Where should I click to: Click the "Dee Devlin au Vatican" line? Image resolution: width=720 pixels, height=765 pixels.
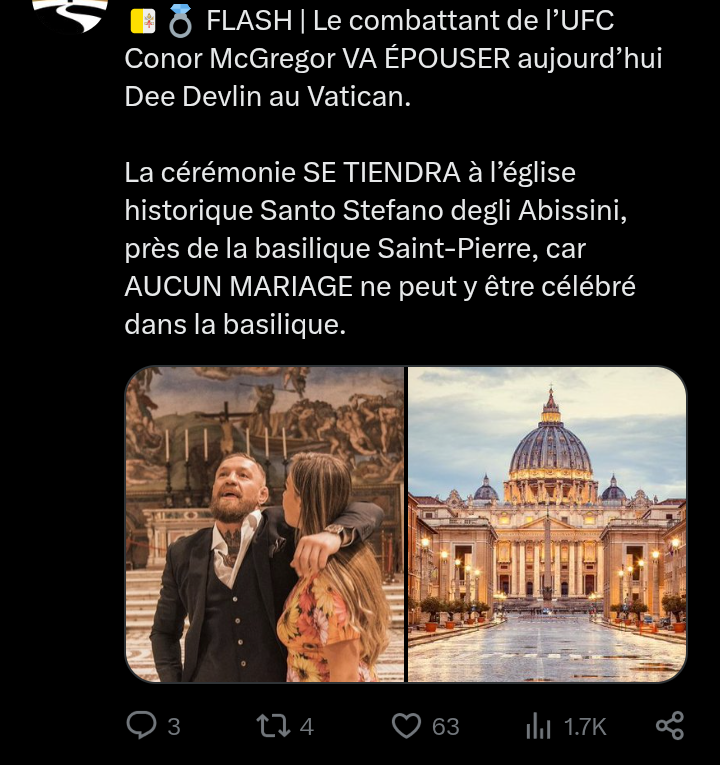tap(267, 98)
